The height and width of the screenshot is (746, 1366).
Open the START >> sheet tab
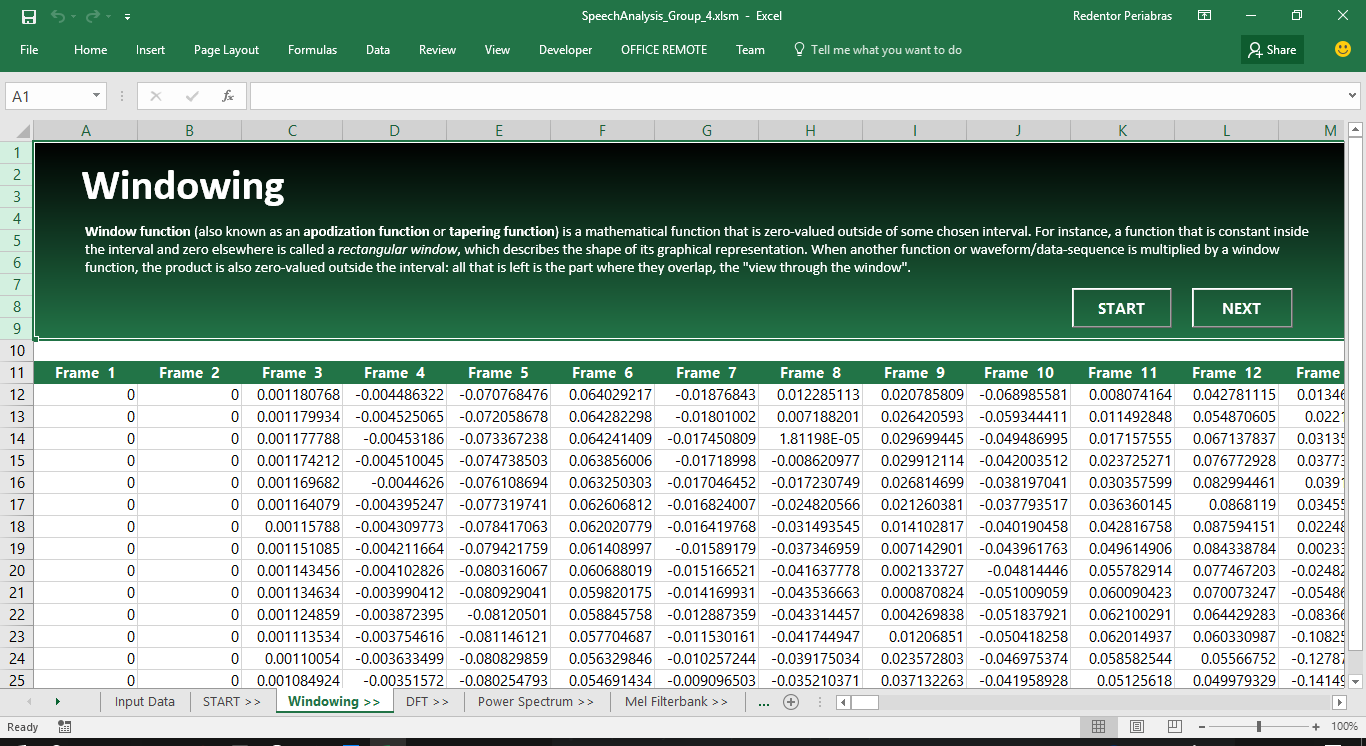point(232,702)
